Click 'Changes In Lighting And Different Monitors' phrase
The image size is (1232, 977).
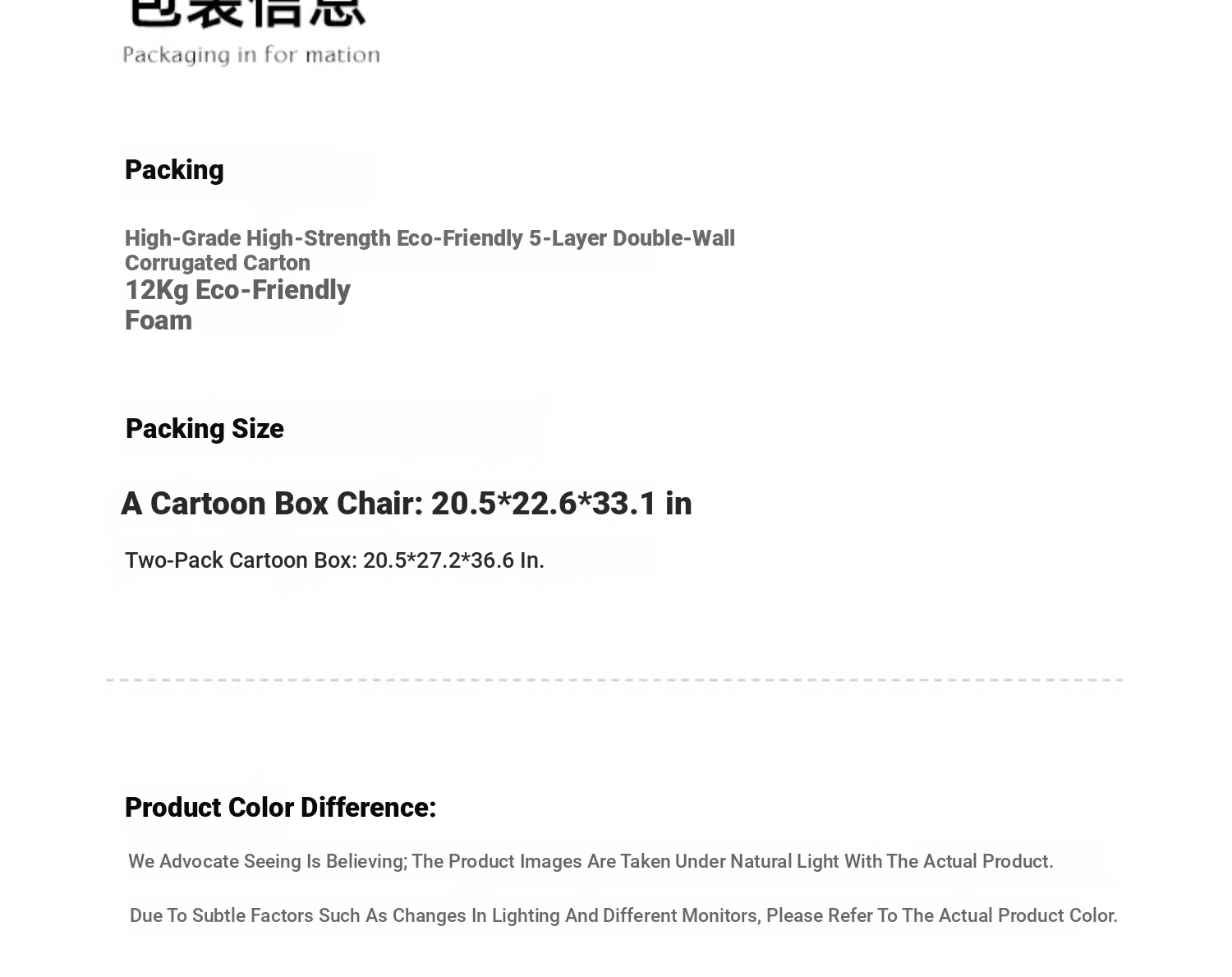tap(574, 915)
